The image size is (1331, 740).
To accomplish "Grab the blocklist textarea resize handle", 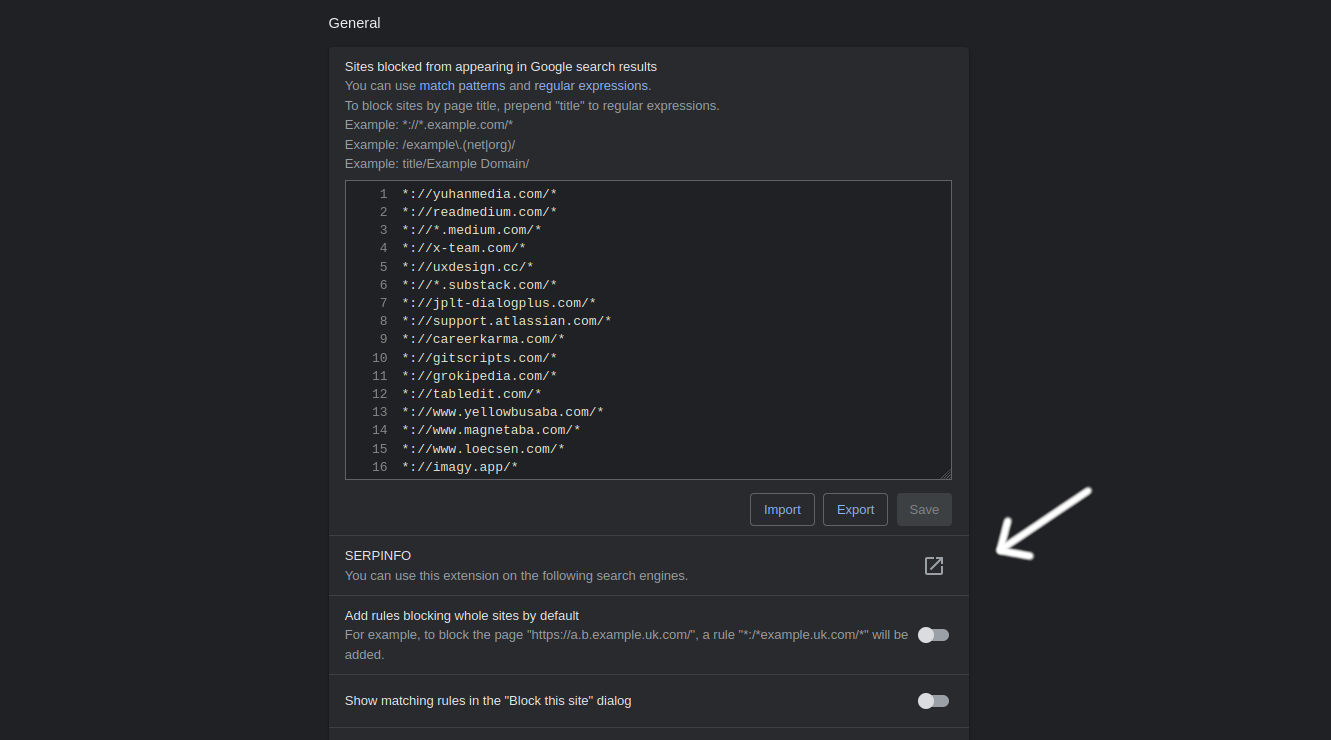I will click(x=945, y=474).
